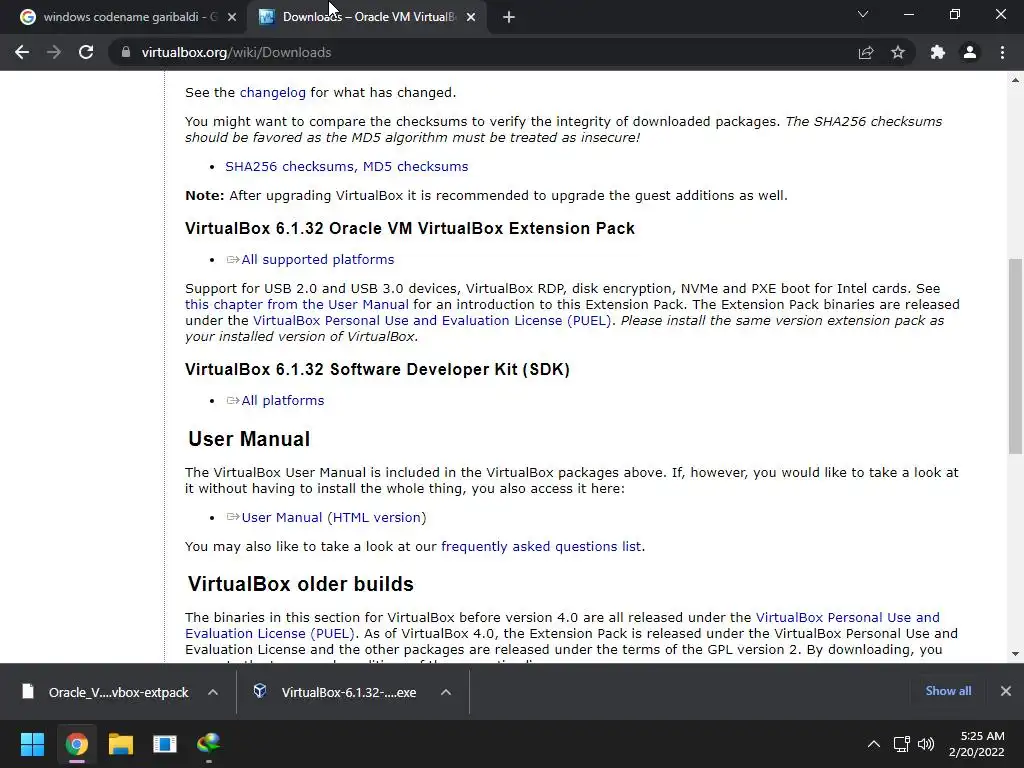Click the VirtualBox older builds heading
This screenshot has width=1024, height=768.
[300, 584]
